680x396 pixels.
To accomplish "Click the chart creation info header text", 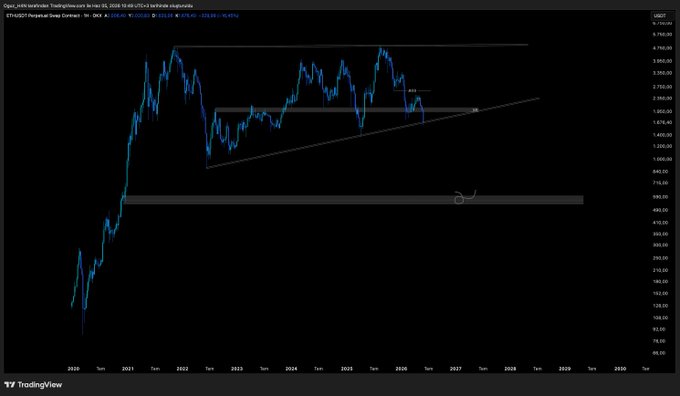I will (x=98, y=6).
